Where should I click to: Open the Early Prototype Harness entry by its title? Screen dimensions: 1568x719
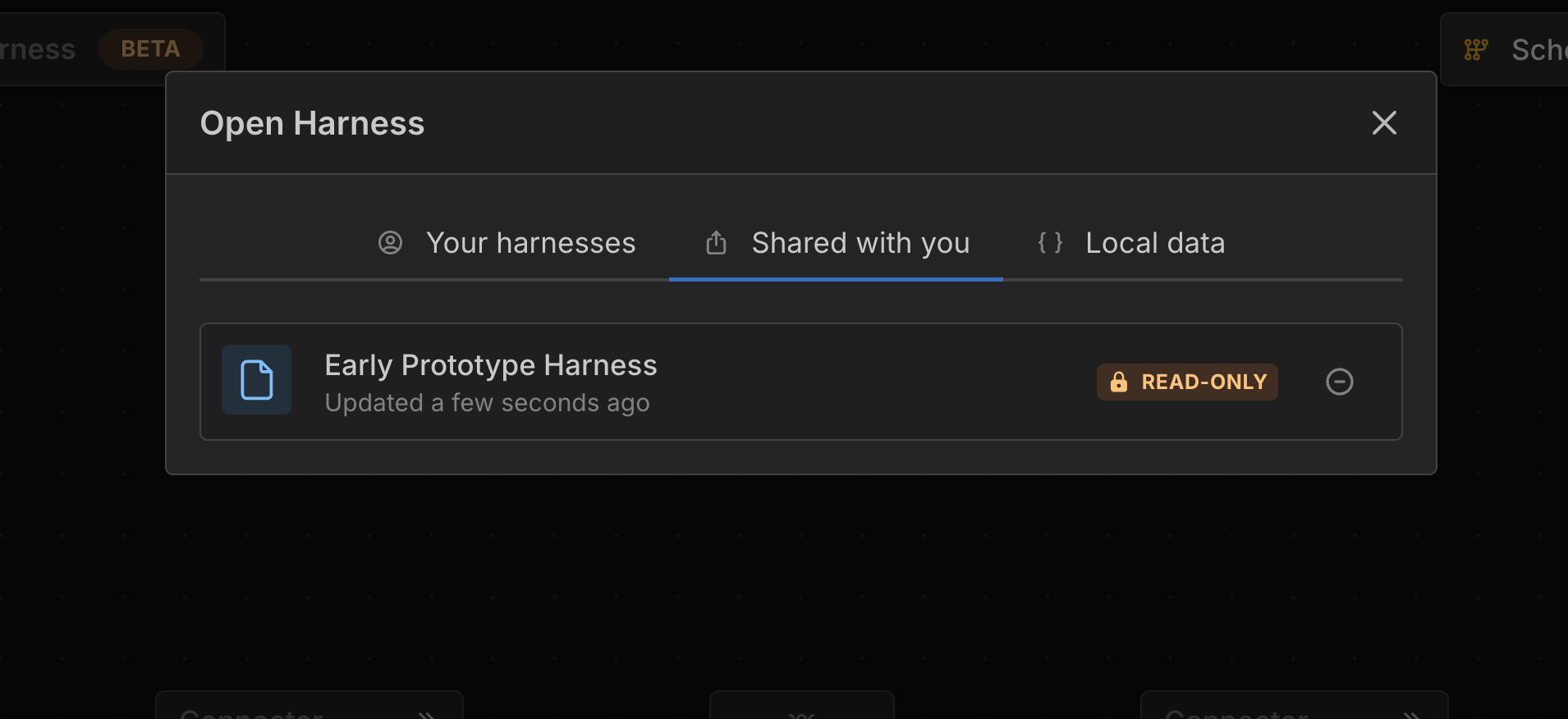(490, 365)
